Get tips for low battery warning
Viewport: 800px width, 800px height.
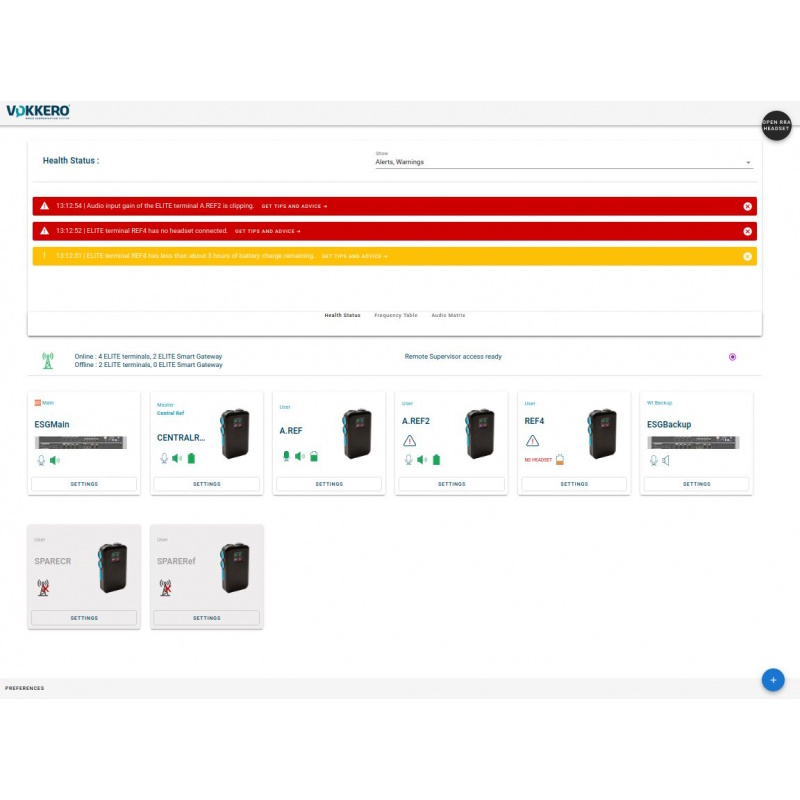click(354, 256)
